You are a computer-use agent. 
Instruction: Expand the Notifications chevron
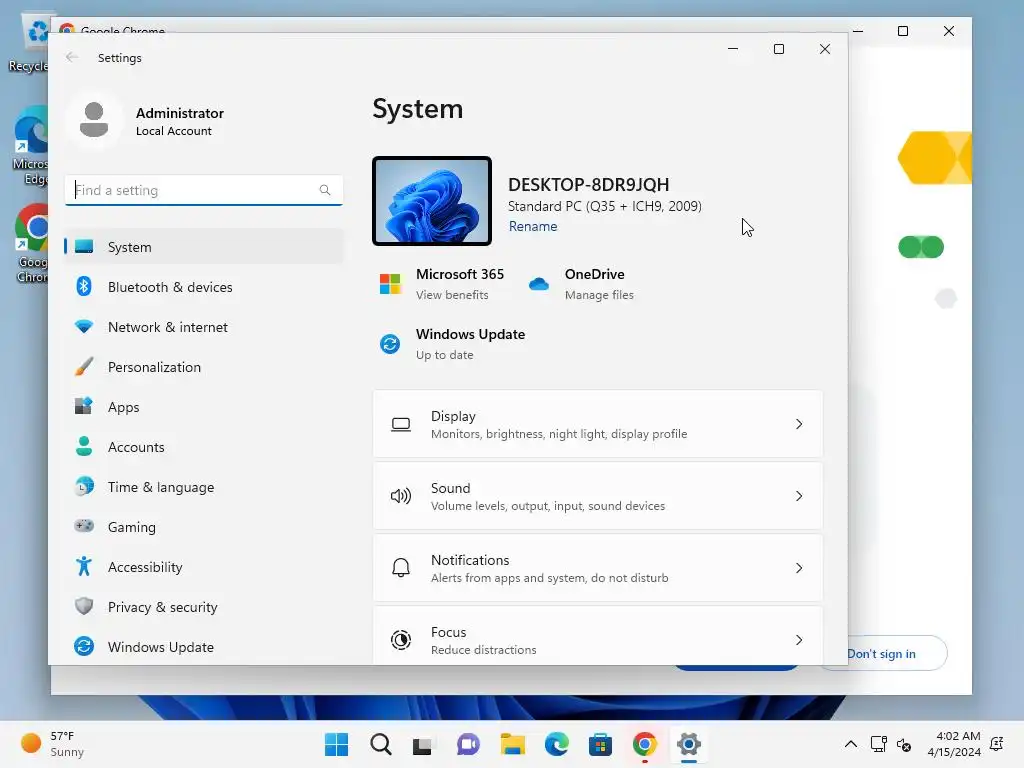(799, 568)
